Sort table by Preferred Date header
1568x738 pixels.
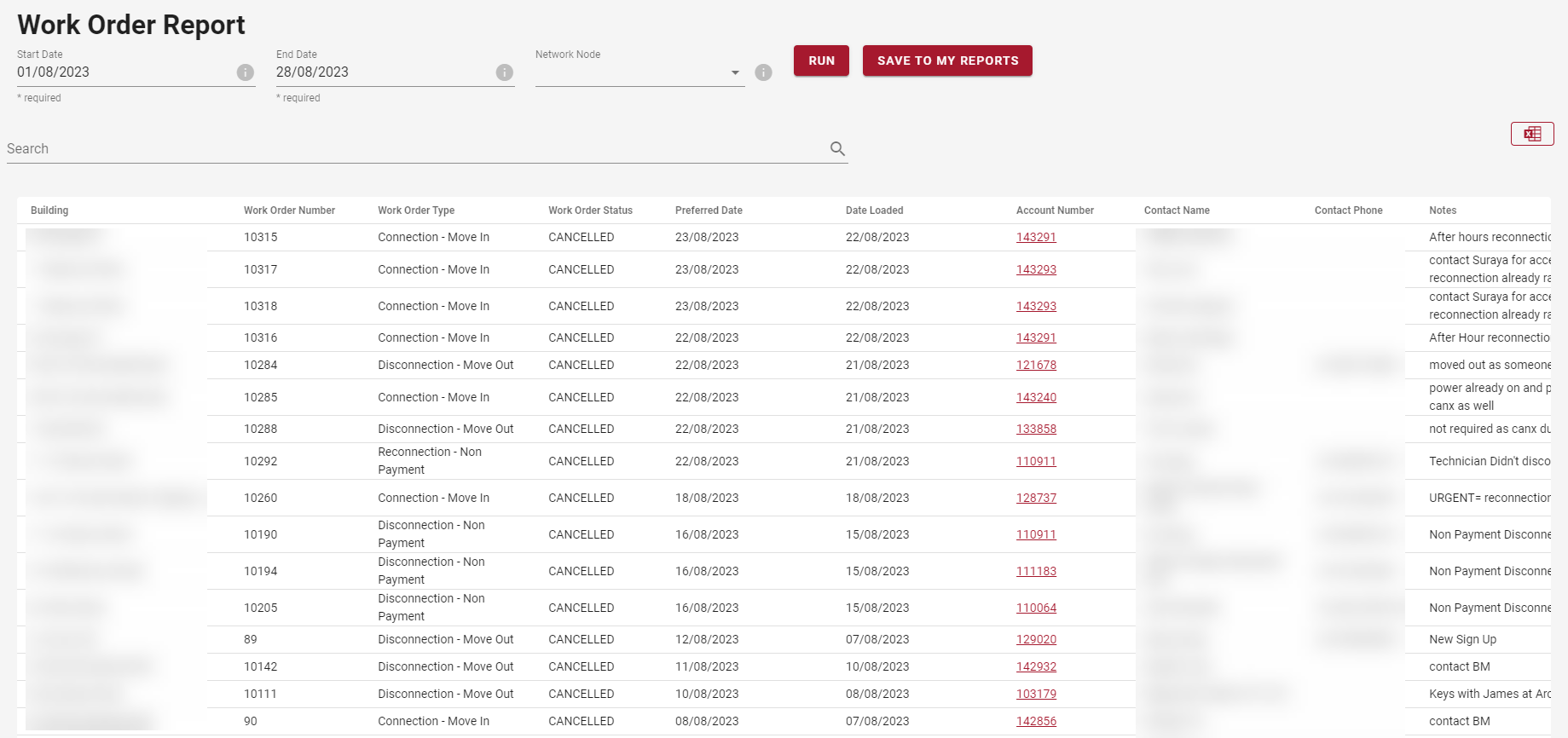pyautogui.click(x=709, y=210)
